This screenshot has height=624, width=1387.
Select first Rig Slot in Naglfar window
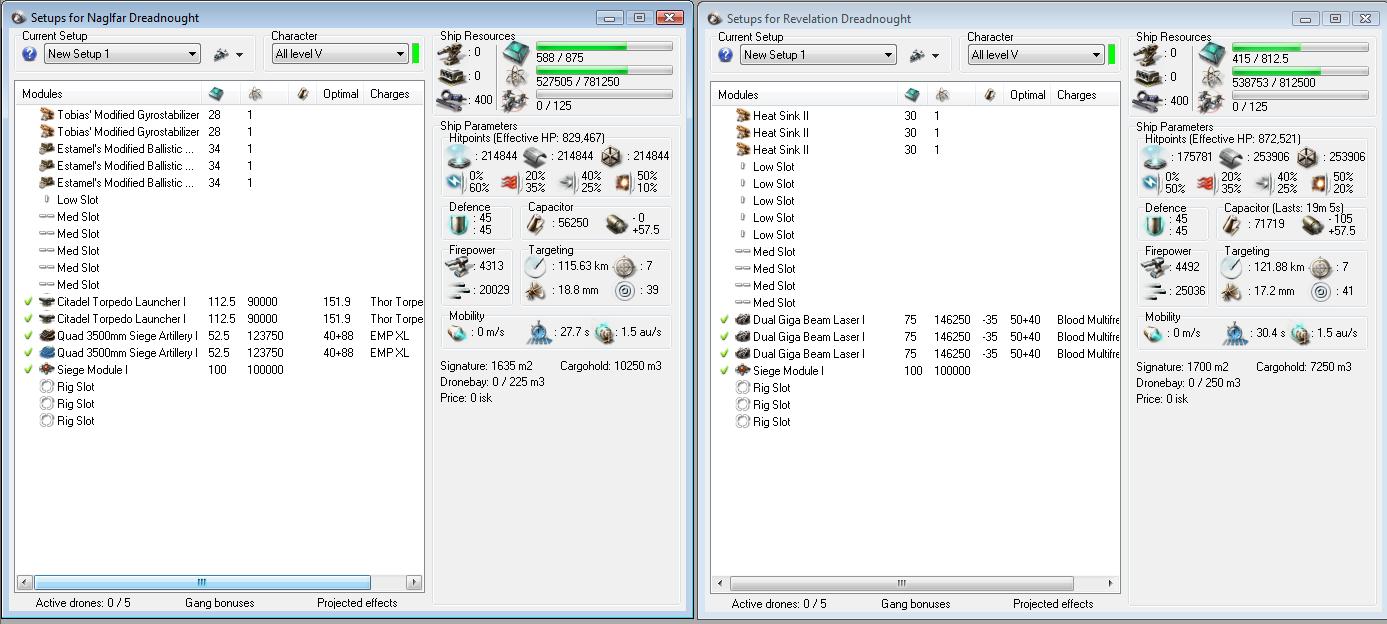(220, 387)
